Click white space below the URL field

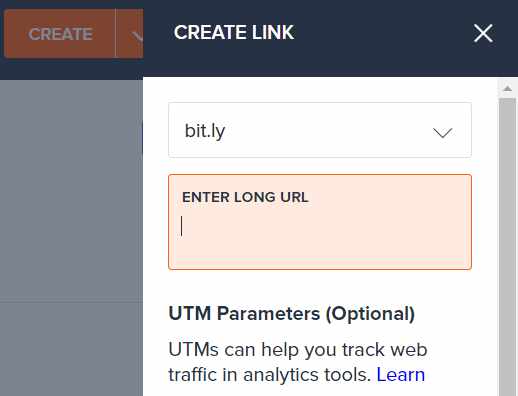320,286
